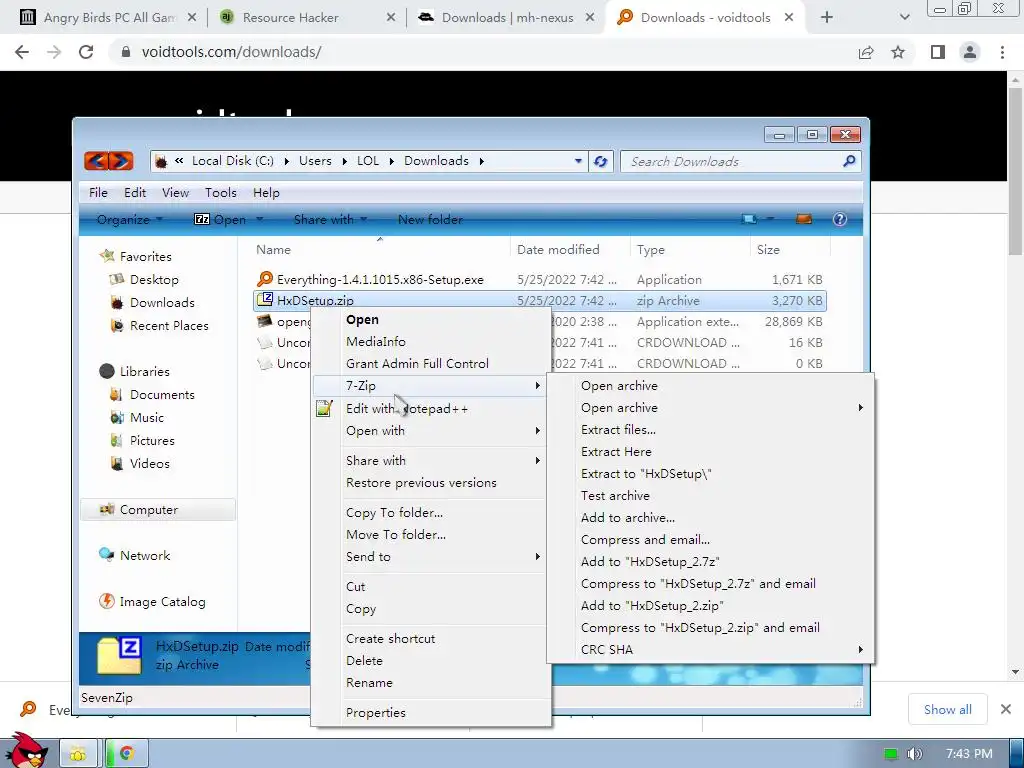Image resolution: width=1024 pixels, height=768 pixels.
Task: Select Extract files... option
Action: point(618,430)
